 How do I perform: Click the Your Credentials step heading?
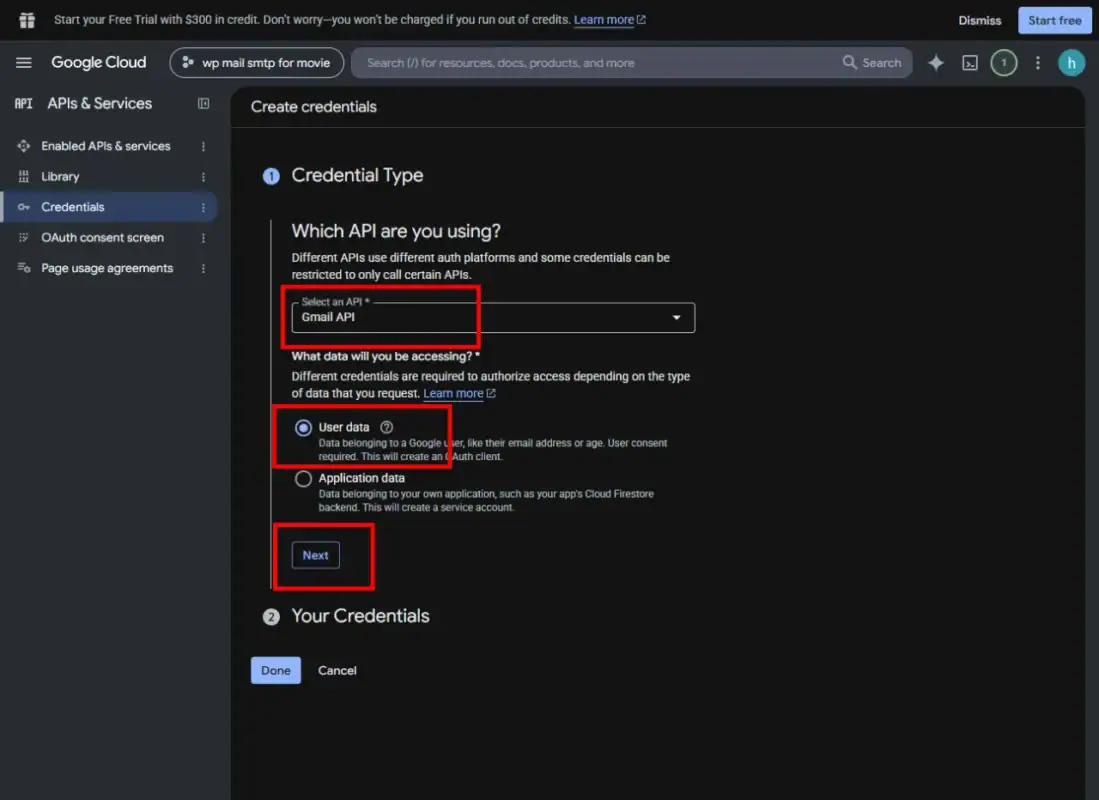tap(360, 616)
